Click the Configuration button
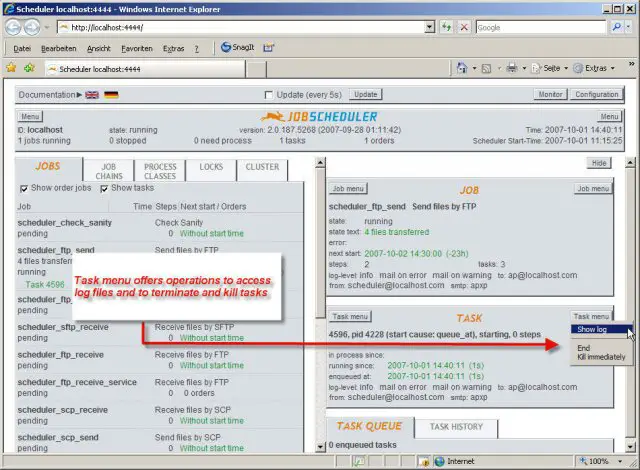 point(597,95)
